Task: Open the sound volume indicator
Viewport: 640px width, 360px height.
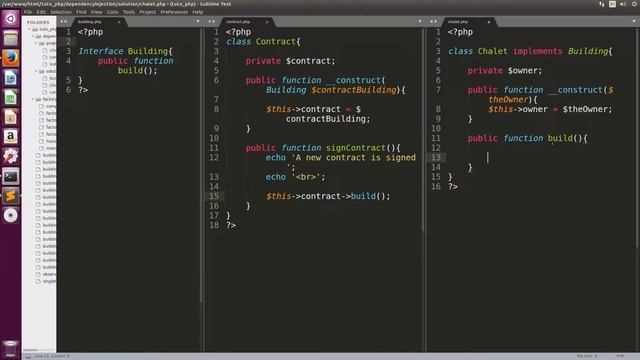Action: coord(623,4)
